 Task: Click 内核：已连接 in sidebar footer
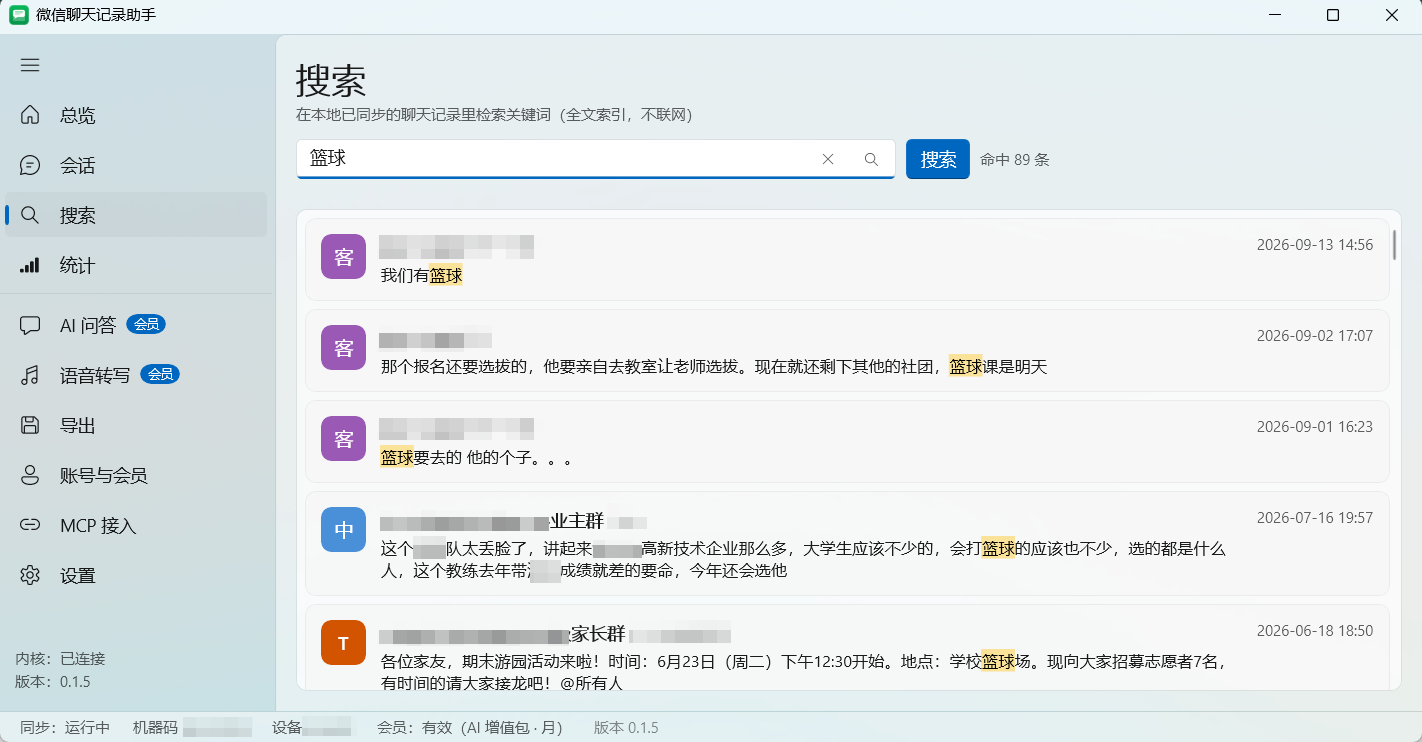(60, 658)
